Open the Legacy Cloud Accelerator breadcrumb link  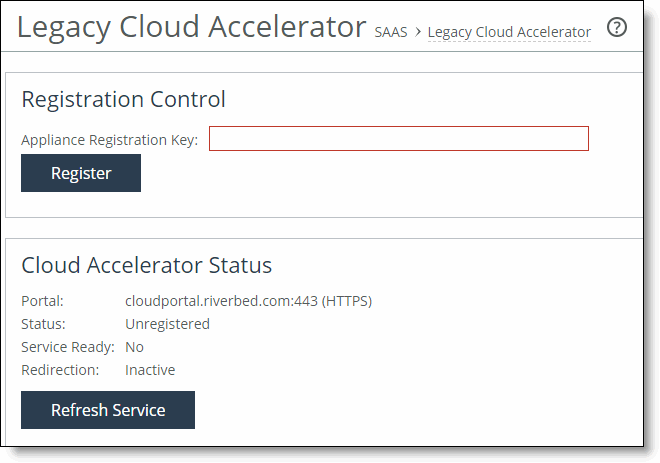(x=509, y=32)
